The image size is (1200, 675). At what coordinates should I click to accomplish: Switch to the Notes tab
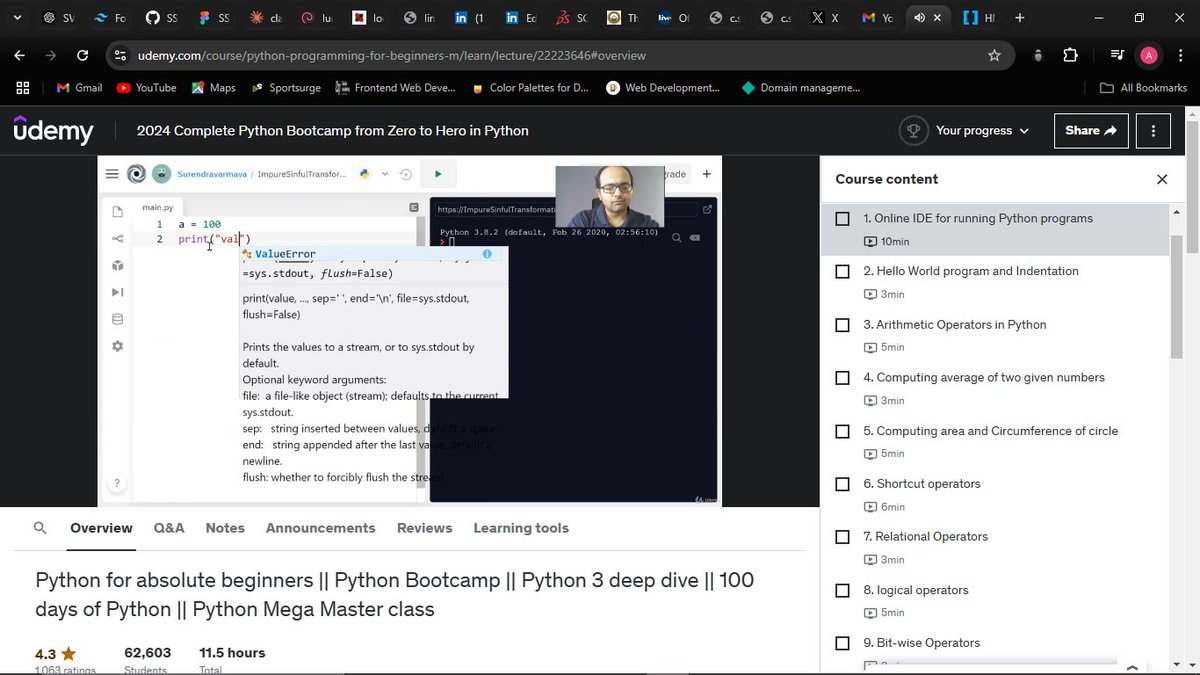(x=225, y=528)
